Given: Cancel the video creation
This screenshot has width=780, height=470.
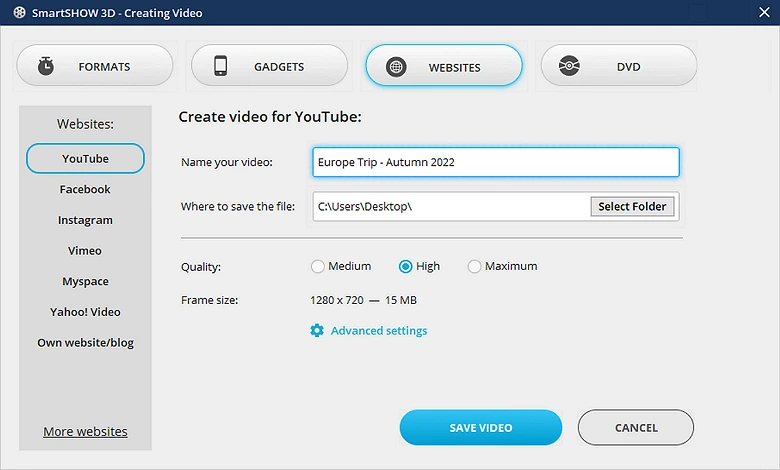Looking at the screenshot, I should 636,428.
